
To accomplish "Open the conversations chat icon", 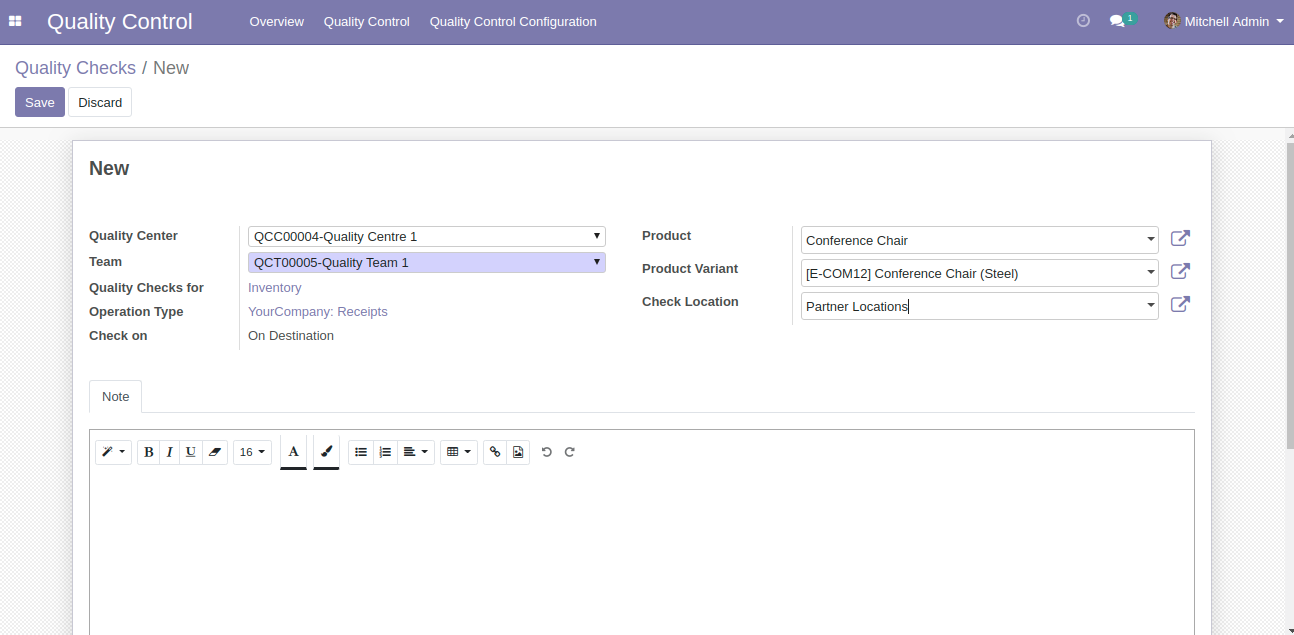I will (1117, 21).
